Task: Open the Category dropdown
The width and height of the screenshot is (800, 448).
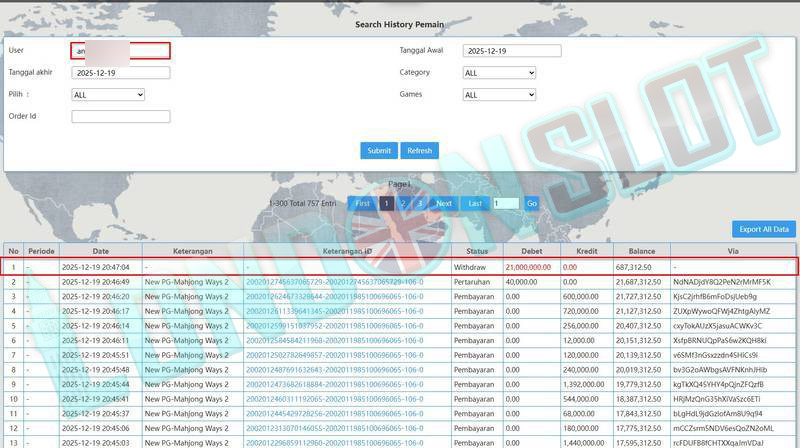Action: 499,73
